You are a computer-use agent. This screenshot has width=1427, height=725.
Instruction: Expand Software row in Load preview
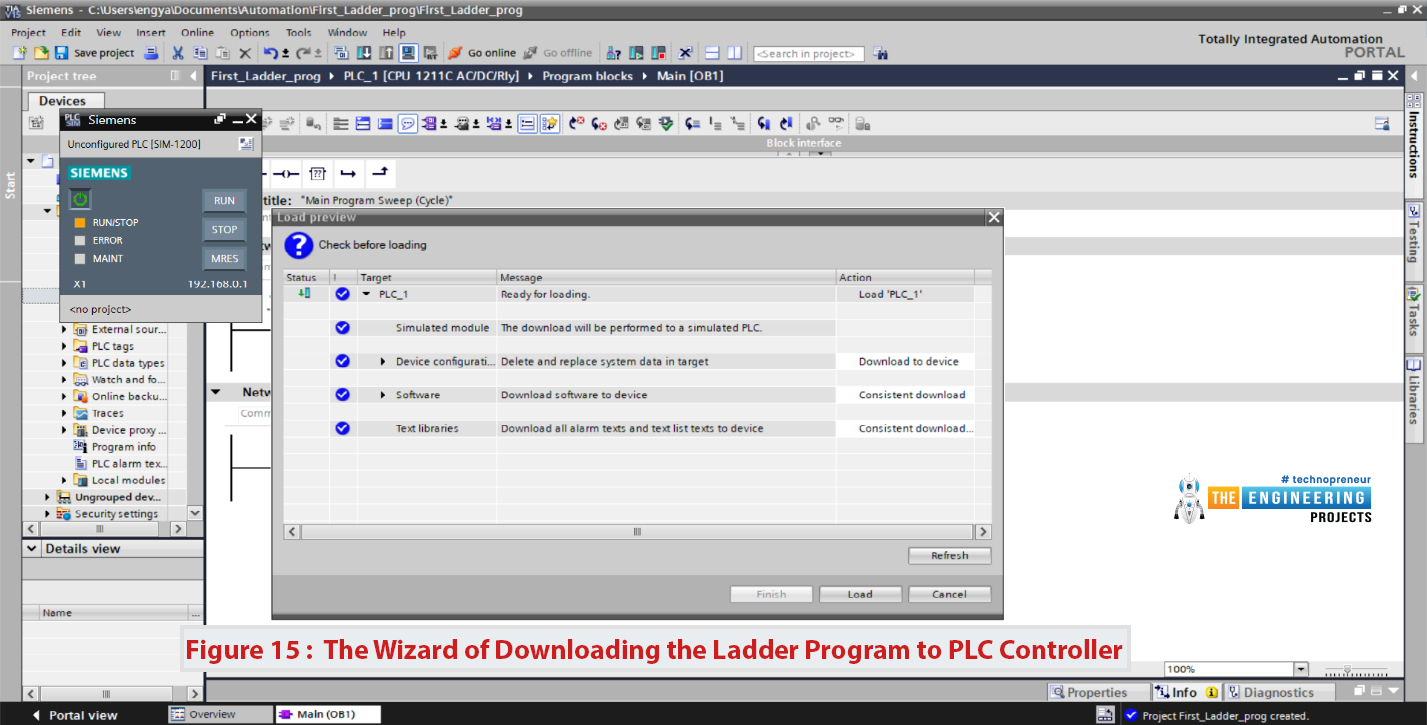[383, 395]
